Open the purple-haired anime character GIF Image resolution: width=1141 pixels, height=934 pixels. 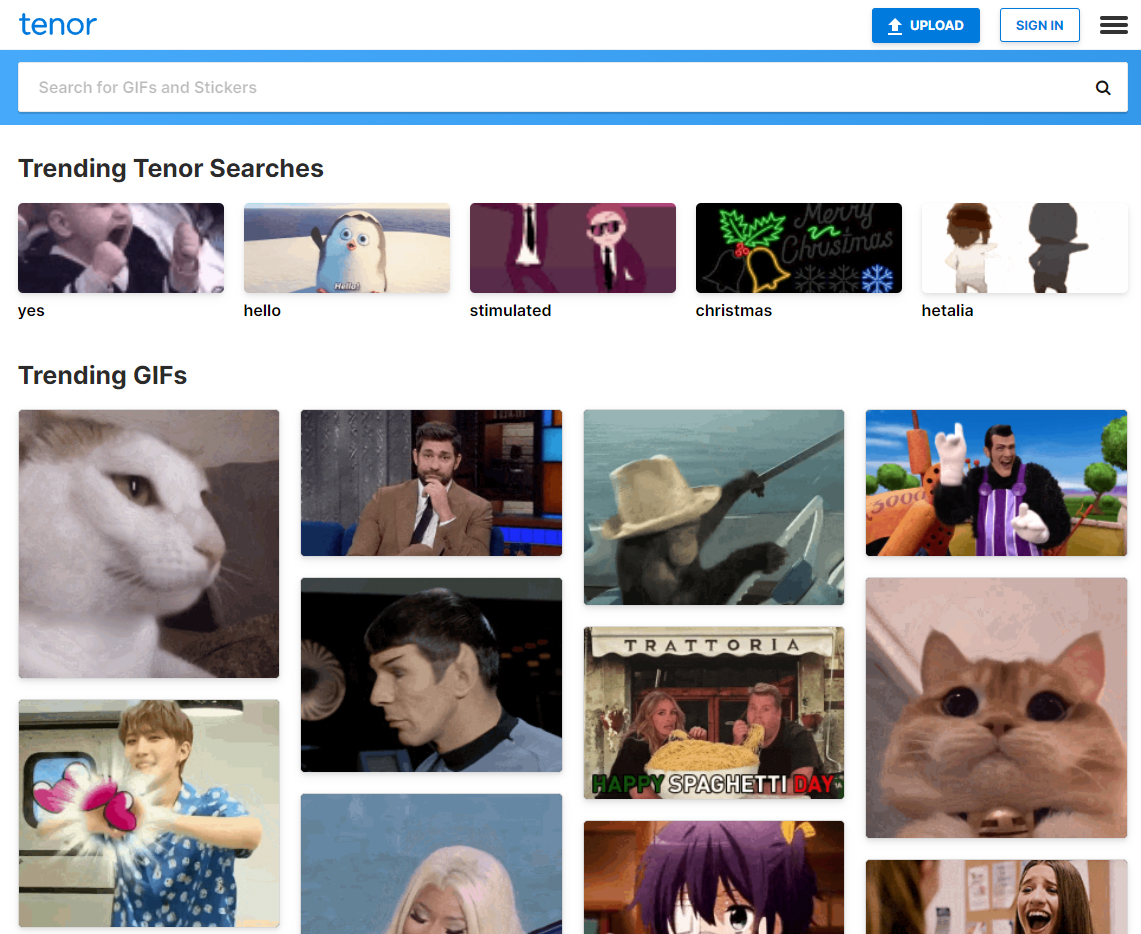coord(714,877)
